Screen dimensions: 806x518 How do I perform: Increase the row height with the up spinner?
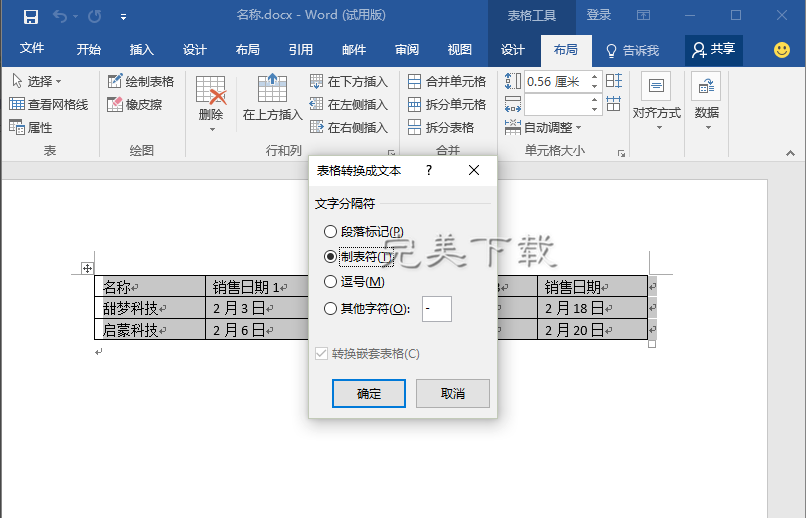595,77
